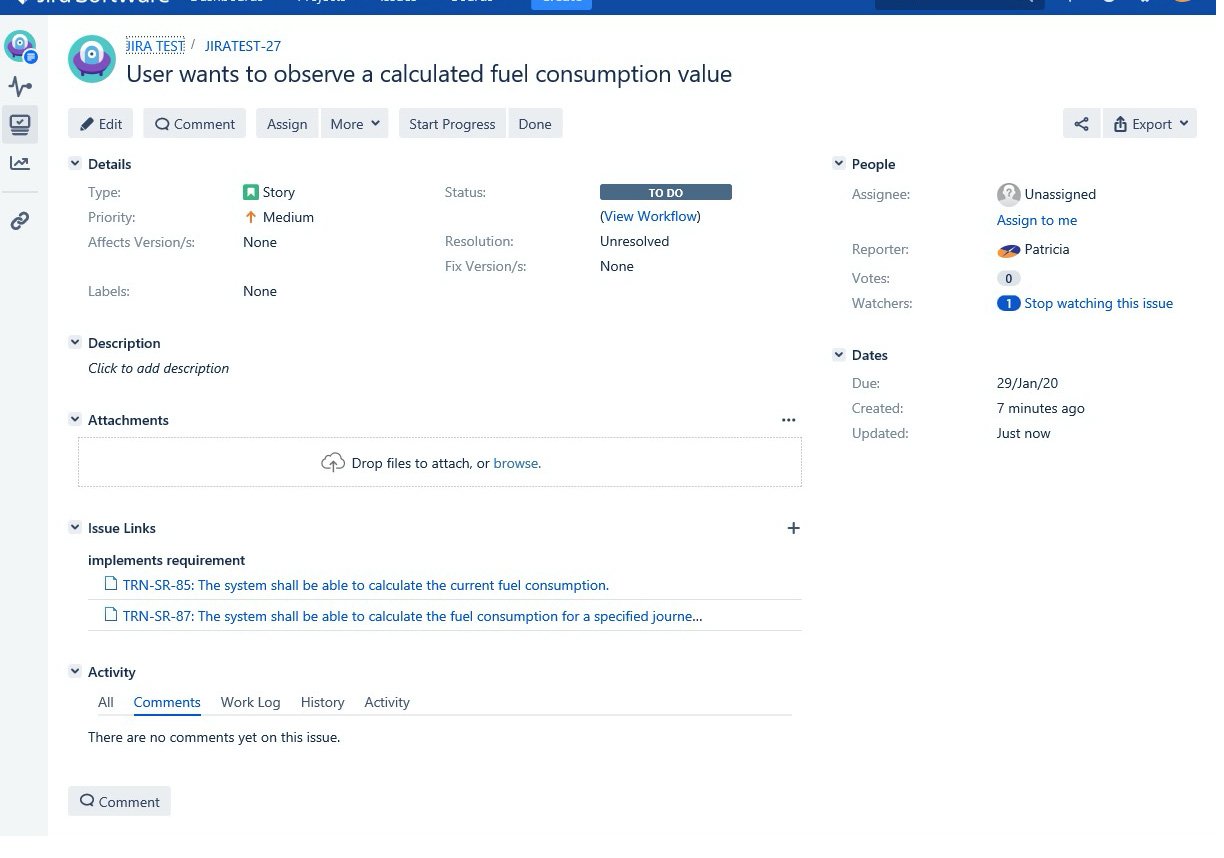The image size is (1224, 858).
Task: Click the Medium priority arrow icon
Action: (x=250, y=217)
